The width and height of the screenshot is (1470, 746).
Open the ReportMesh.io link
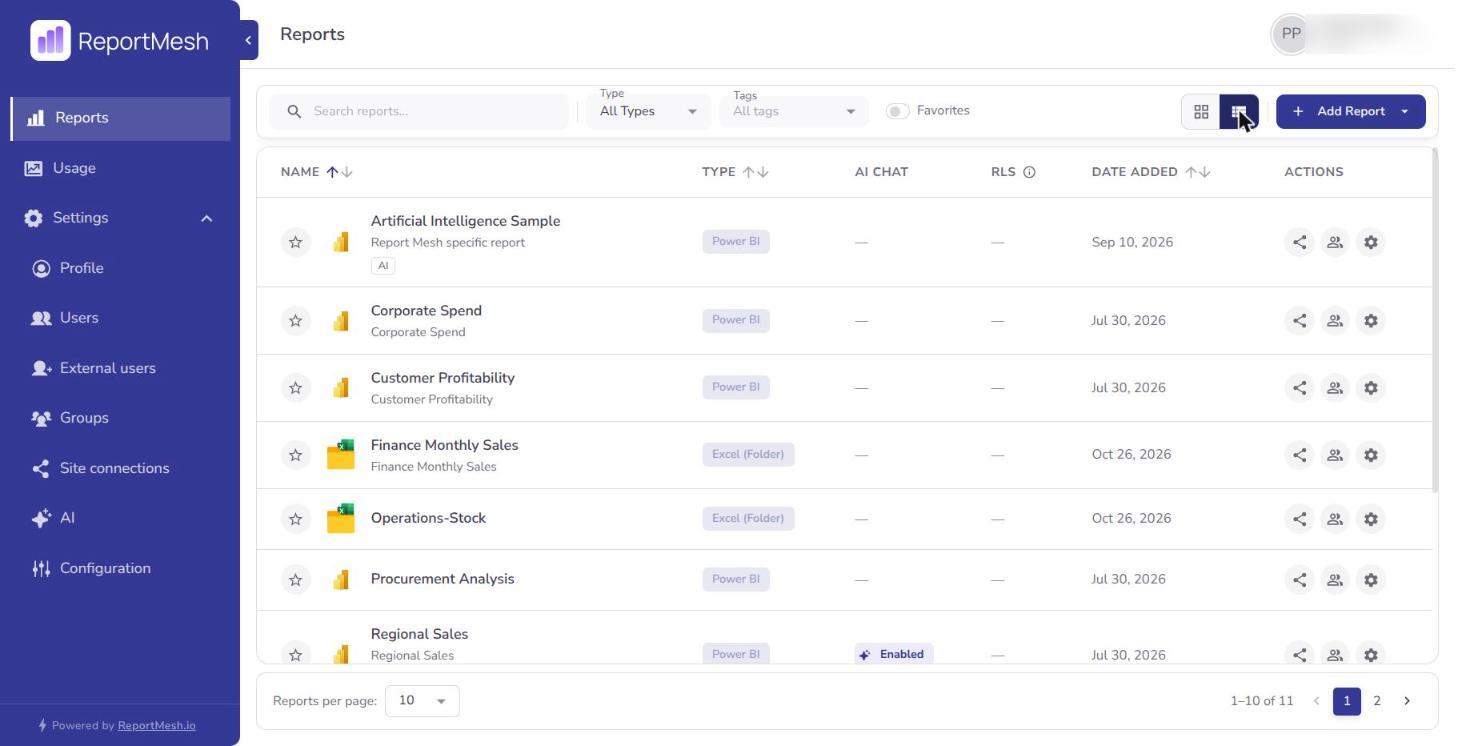tap(157, 726)
